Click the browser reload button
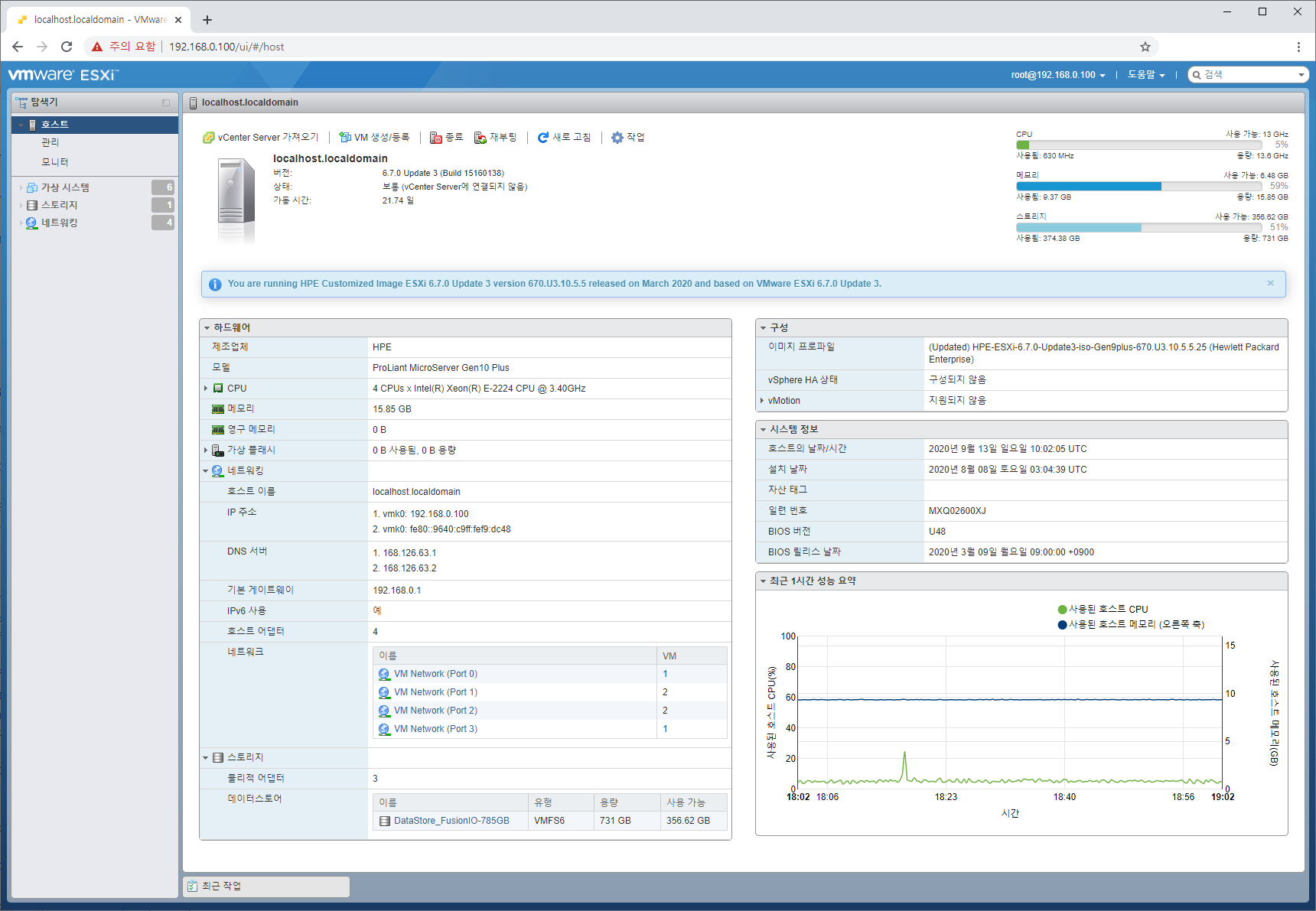This screenshot has width=1316, height=911. coord(67,47)
